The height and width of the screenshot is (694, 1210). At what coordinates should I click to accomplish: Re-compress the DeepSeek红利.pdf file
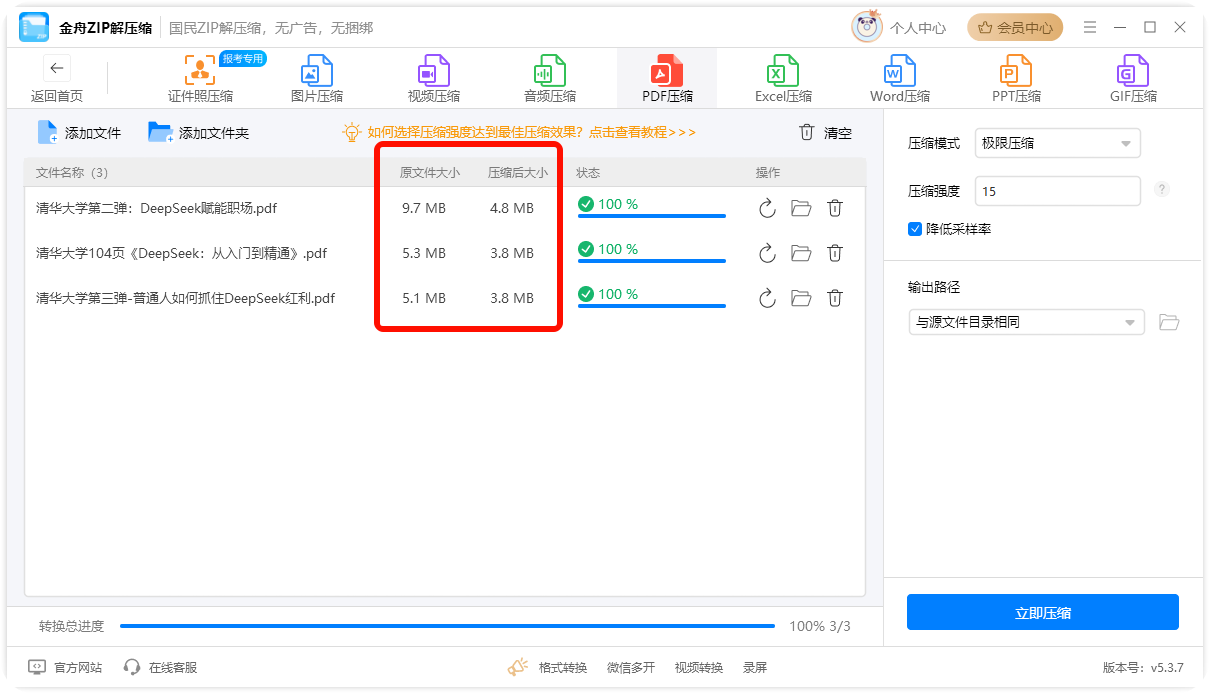point(767,298)
